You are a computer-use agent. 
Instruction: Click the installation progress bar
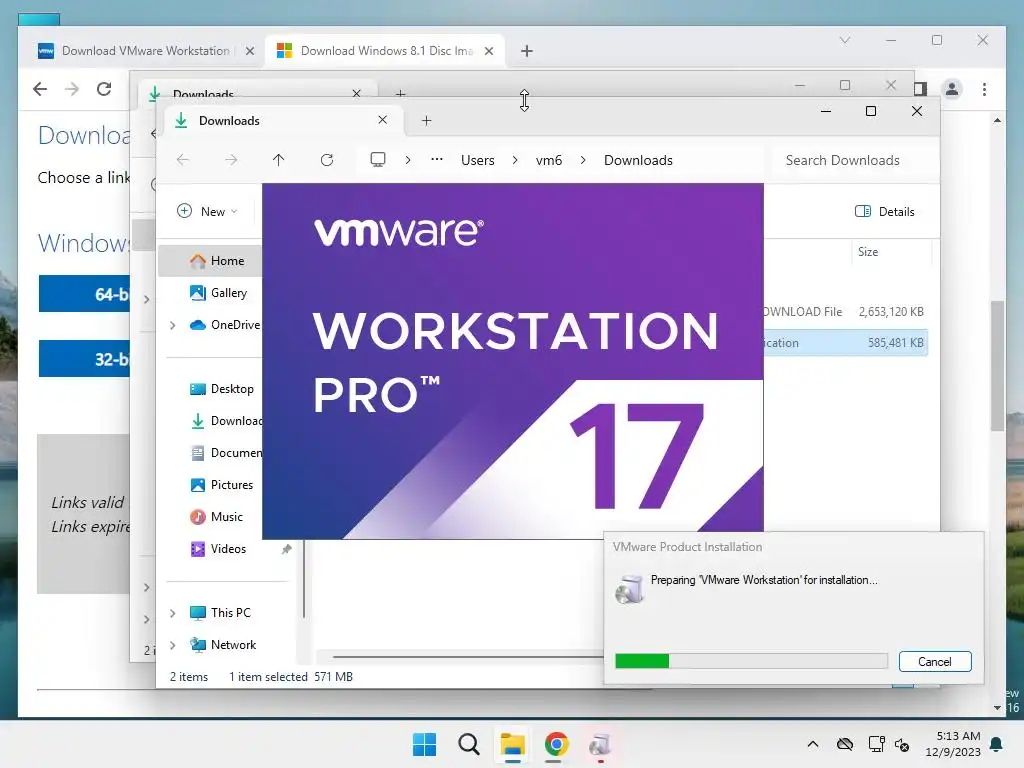click(751, 661)
